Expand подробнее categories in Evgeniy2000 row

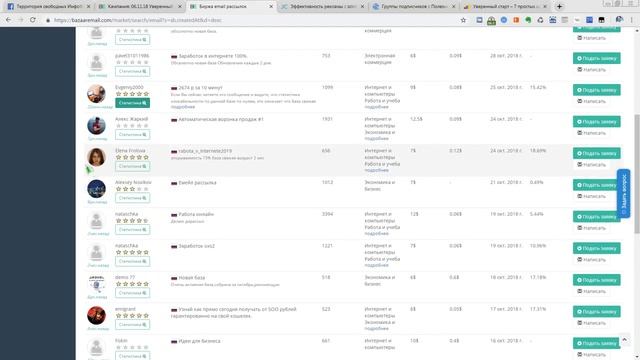click(377, 107)
